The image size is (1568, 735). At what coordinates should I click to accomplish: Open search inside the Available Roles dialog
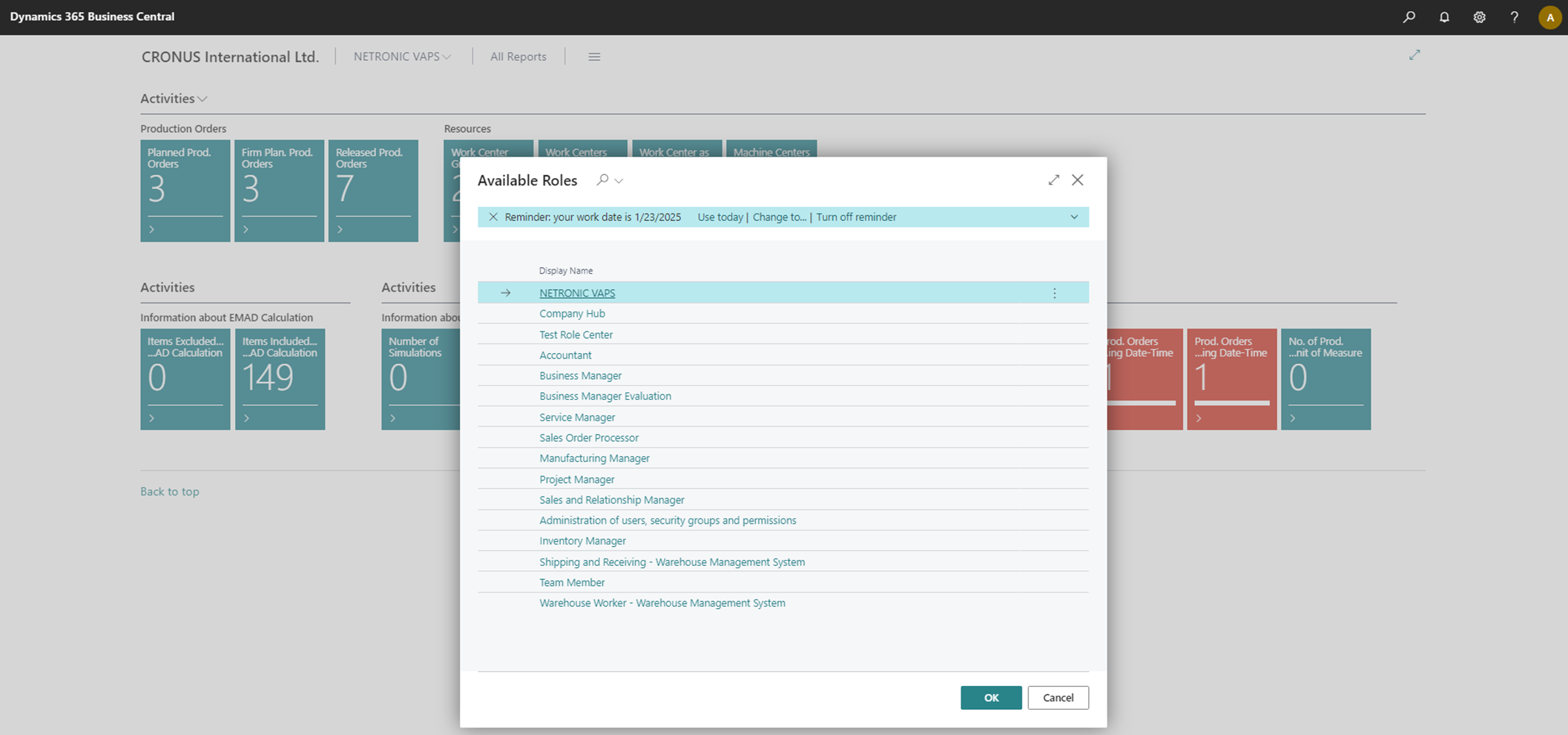(x=601, y=180)
